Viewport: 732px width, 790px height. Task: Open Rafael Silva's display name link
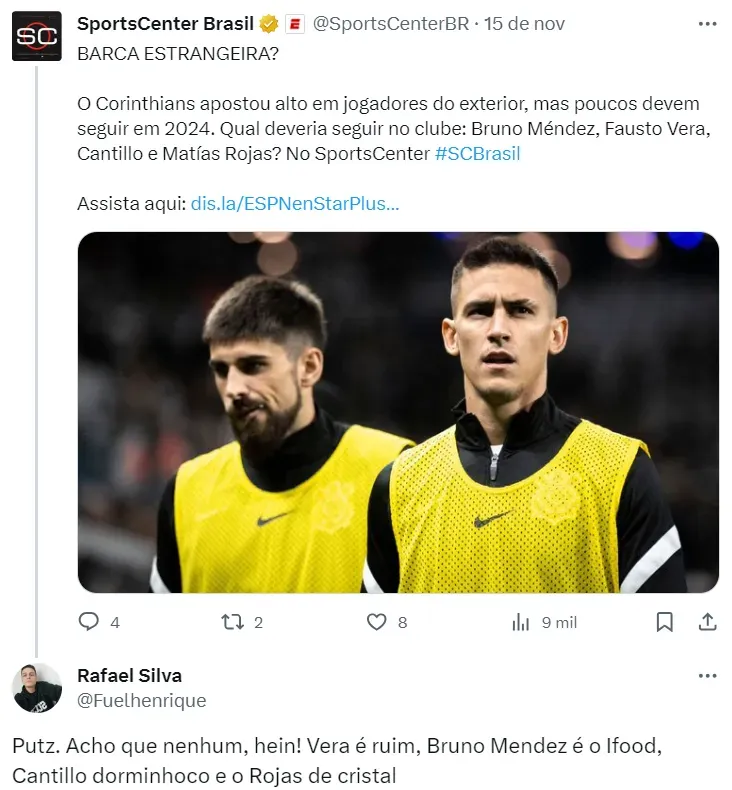click(x=129, y=675)
